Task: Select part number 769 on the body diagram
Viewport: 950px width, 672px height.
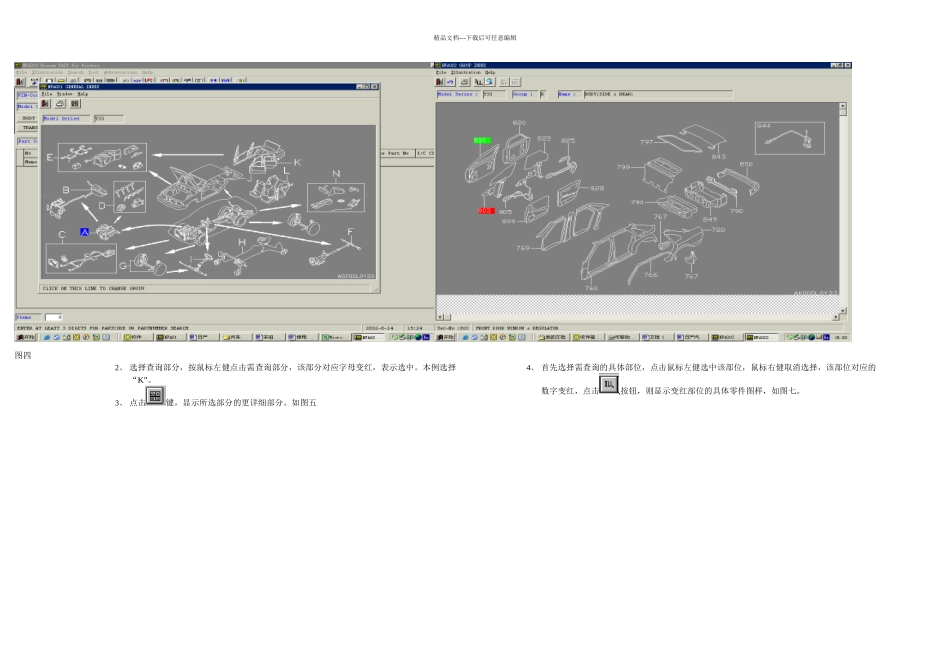Action: tap(523, 248)
